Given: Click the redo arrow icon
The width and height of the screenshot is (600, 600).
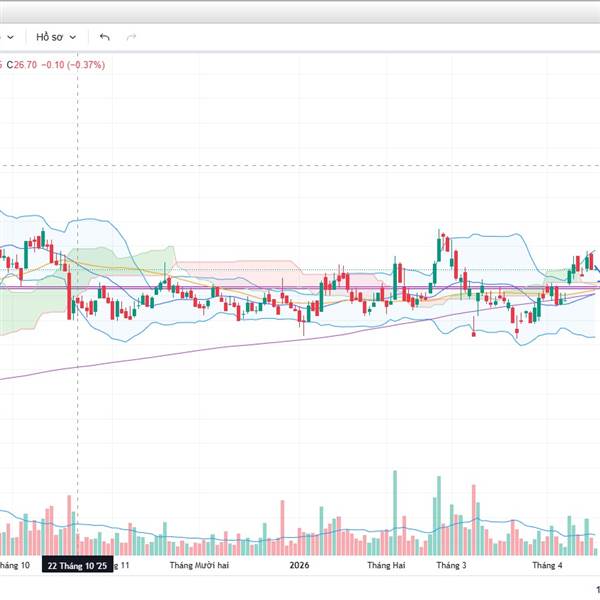Looking at the screenshot, I should point(131,37).
